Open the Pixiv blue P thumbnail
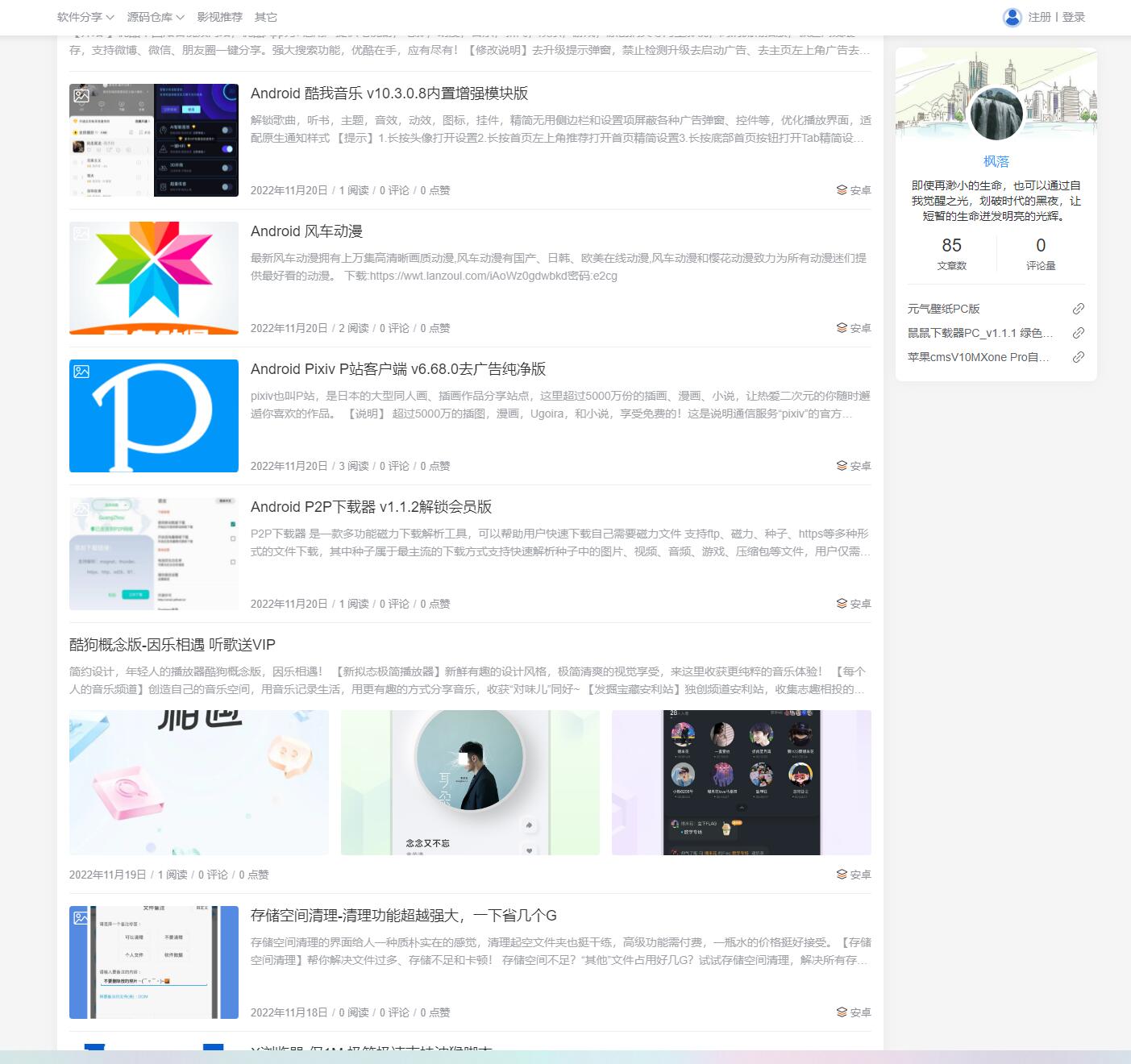Viewport: 1131px width, 1064px height. (154, 416)
